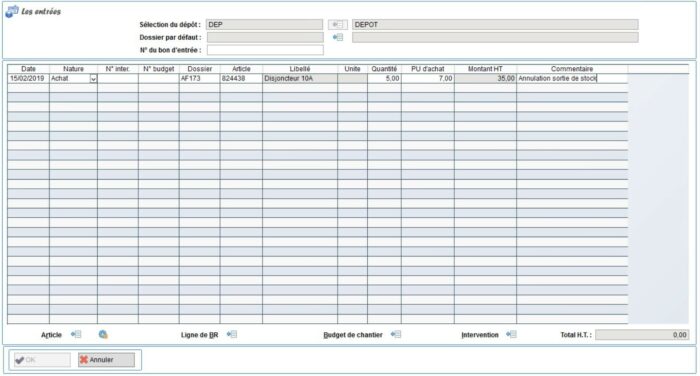Select the date cell 15/02/2019
This screenshot has height=376, width=700.
click(x=29, y=79)
